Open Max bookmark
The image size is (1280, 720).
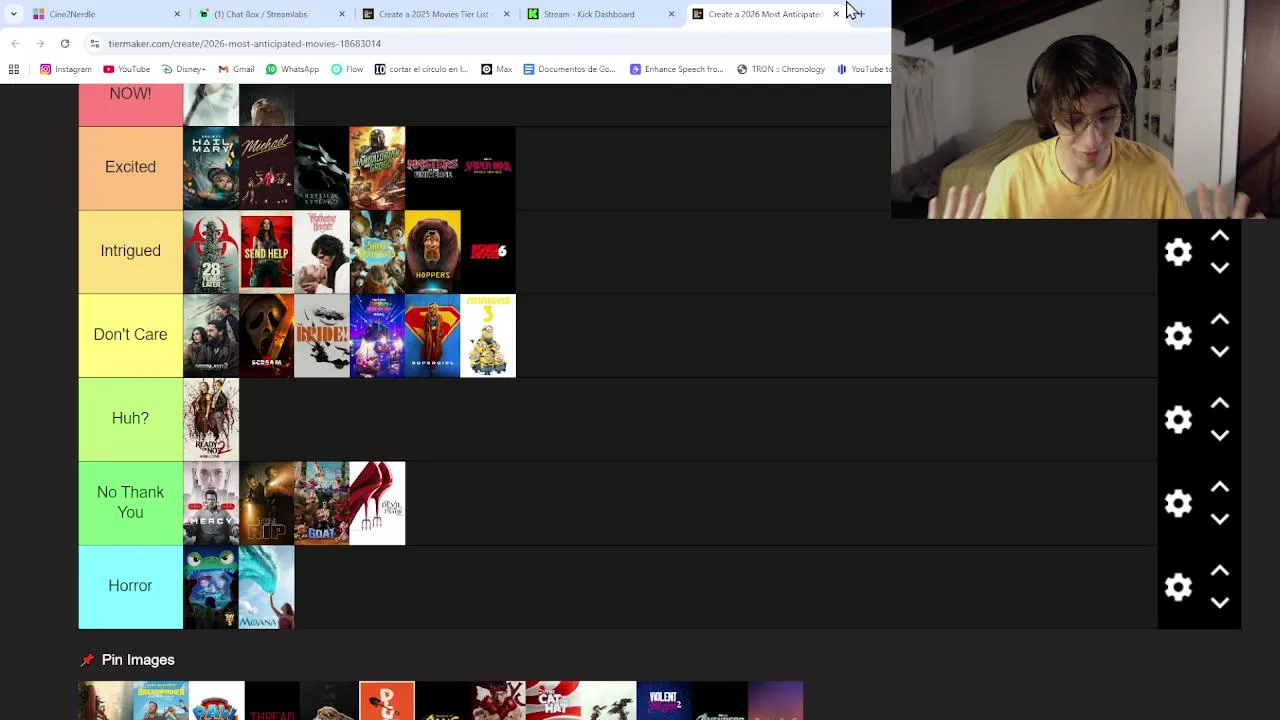point(497,69)
